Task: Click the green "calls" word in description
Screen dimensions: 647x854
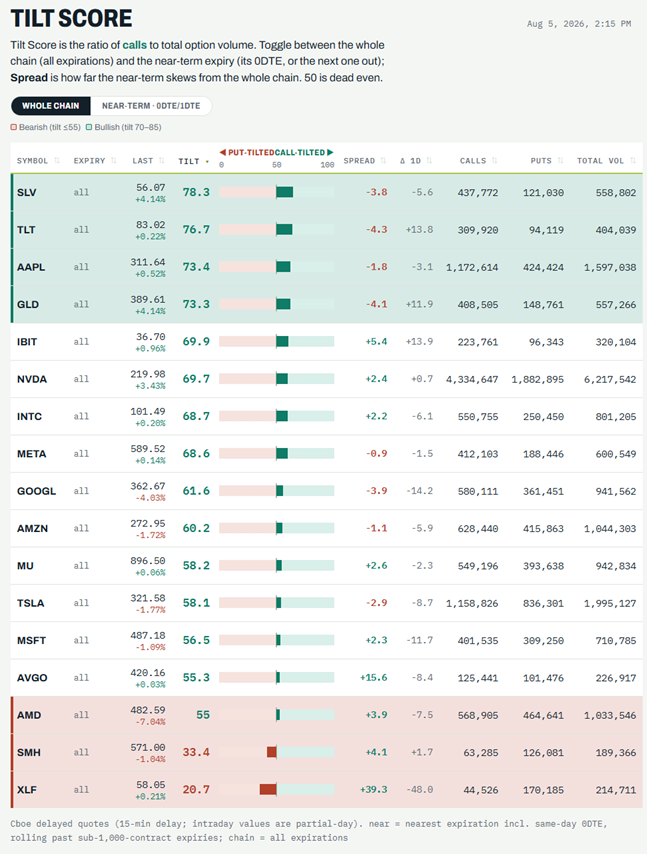Action: tap(135, 45)
